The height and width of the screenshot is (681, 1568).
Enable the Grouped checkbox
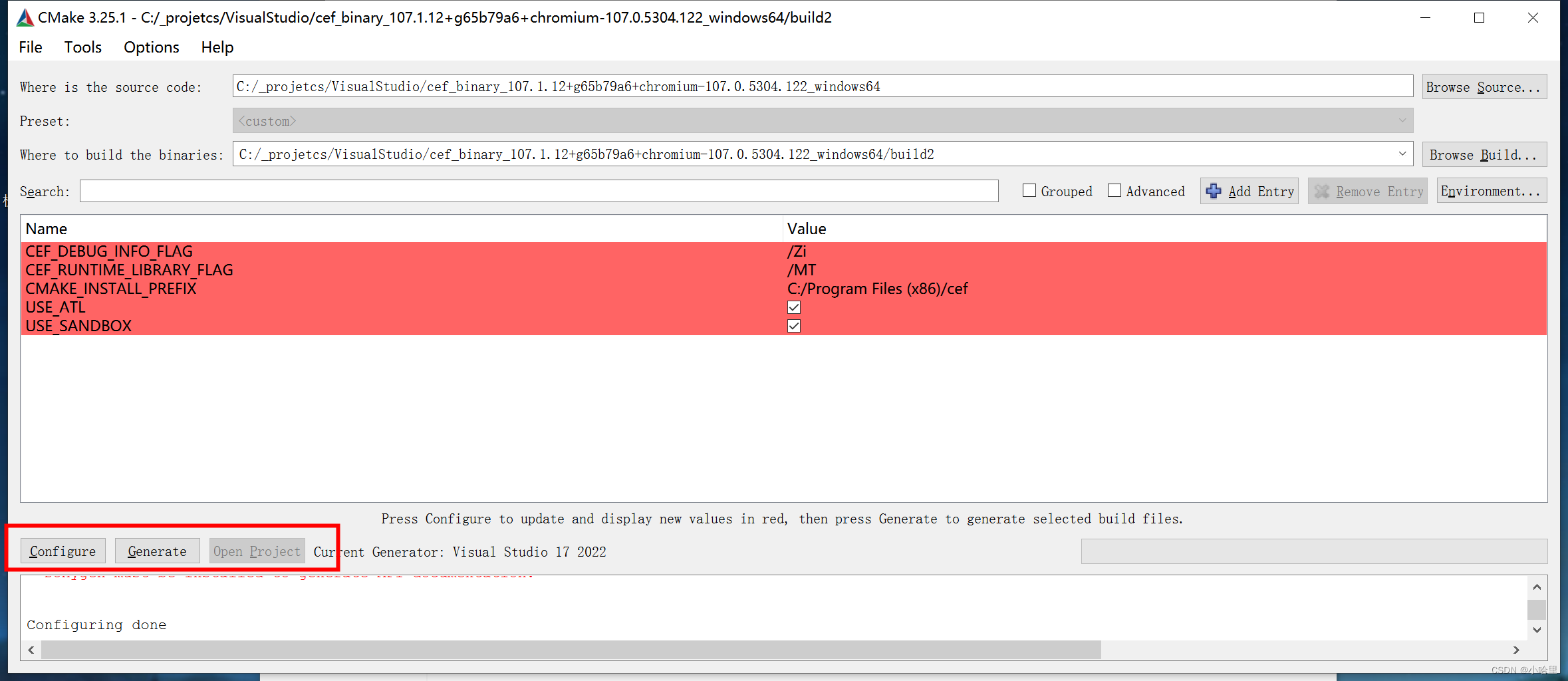(x=1029, y=191)
